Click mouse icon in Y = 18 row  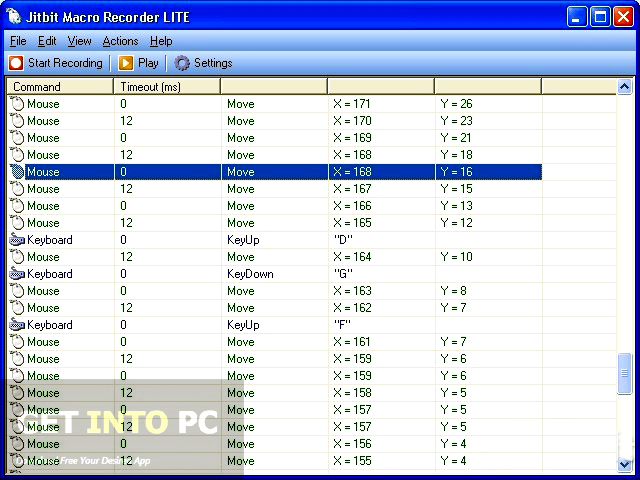pos(17,155)
